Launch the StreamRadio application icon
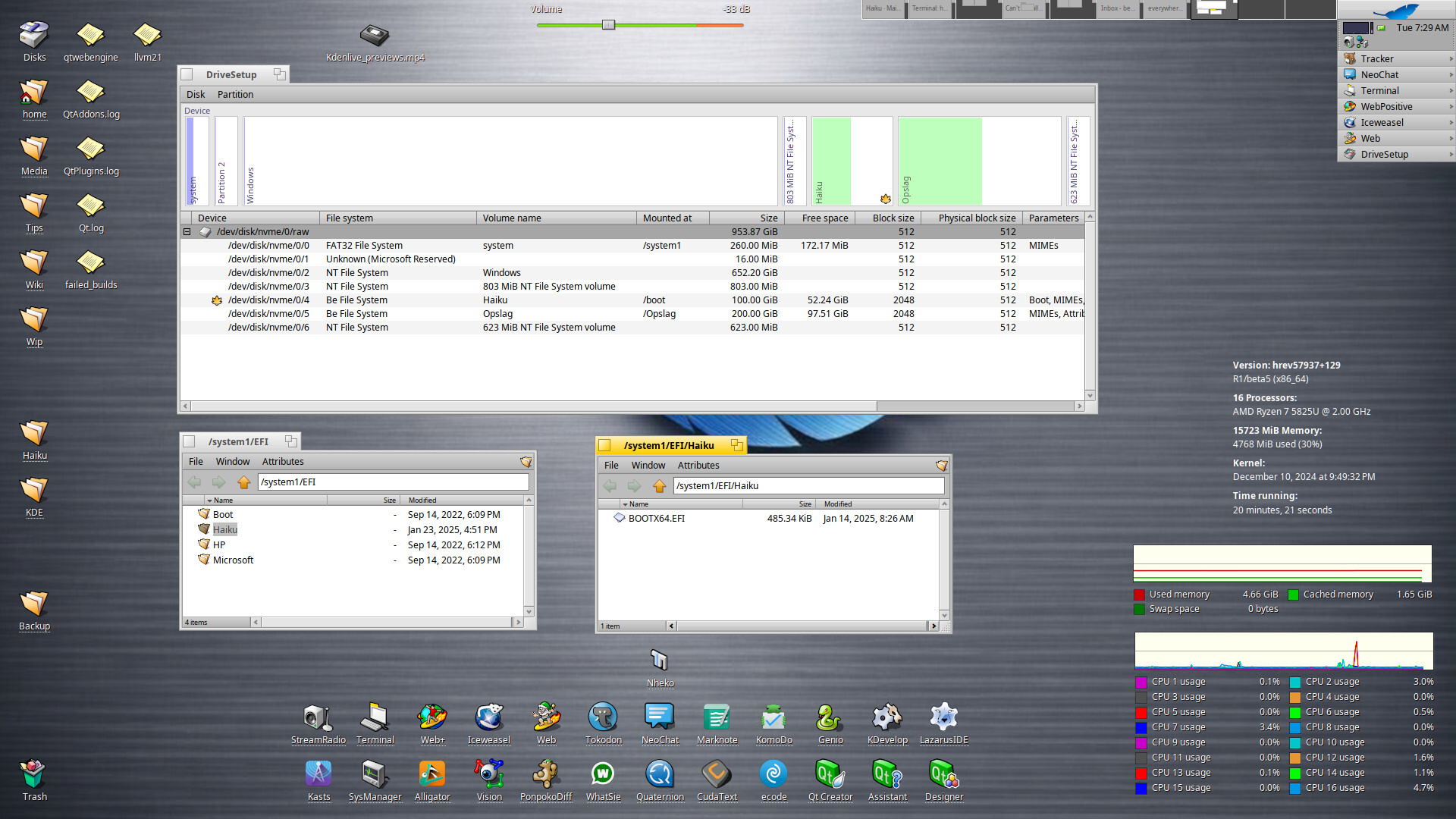Viewport: 1456px width, 819px height. tap(318, 718)
